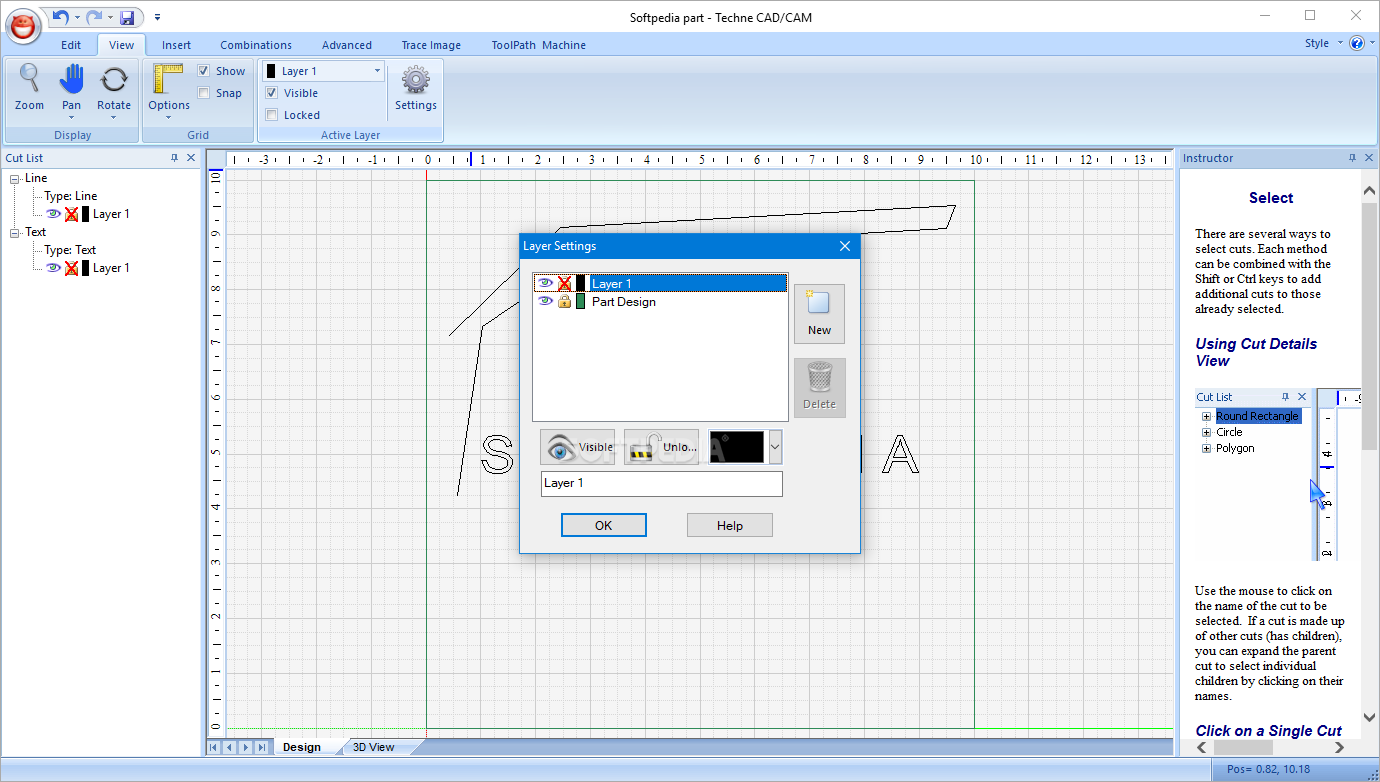The height and width of the screenshot is (782, 1380).
Task: Enable the Active Layer Locked checkbox
Action: point(271,115)
